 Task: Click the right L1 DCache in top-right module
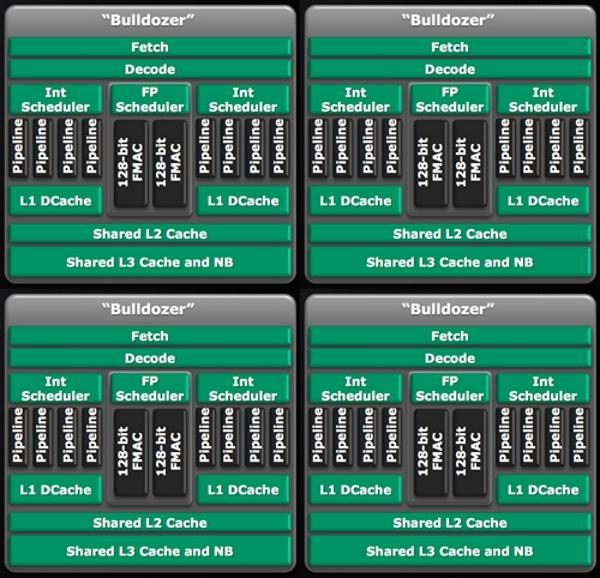[543, 201]
